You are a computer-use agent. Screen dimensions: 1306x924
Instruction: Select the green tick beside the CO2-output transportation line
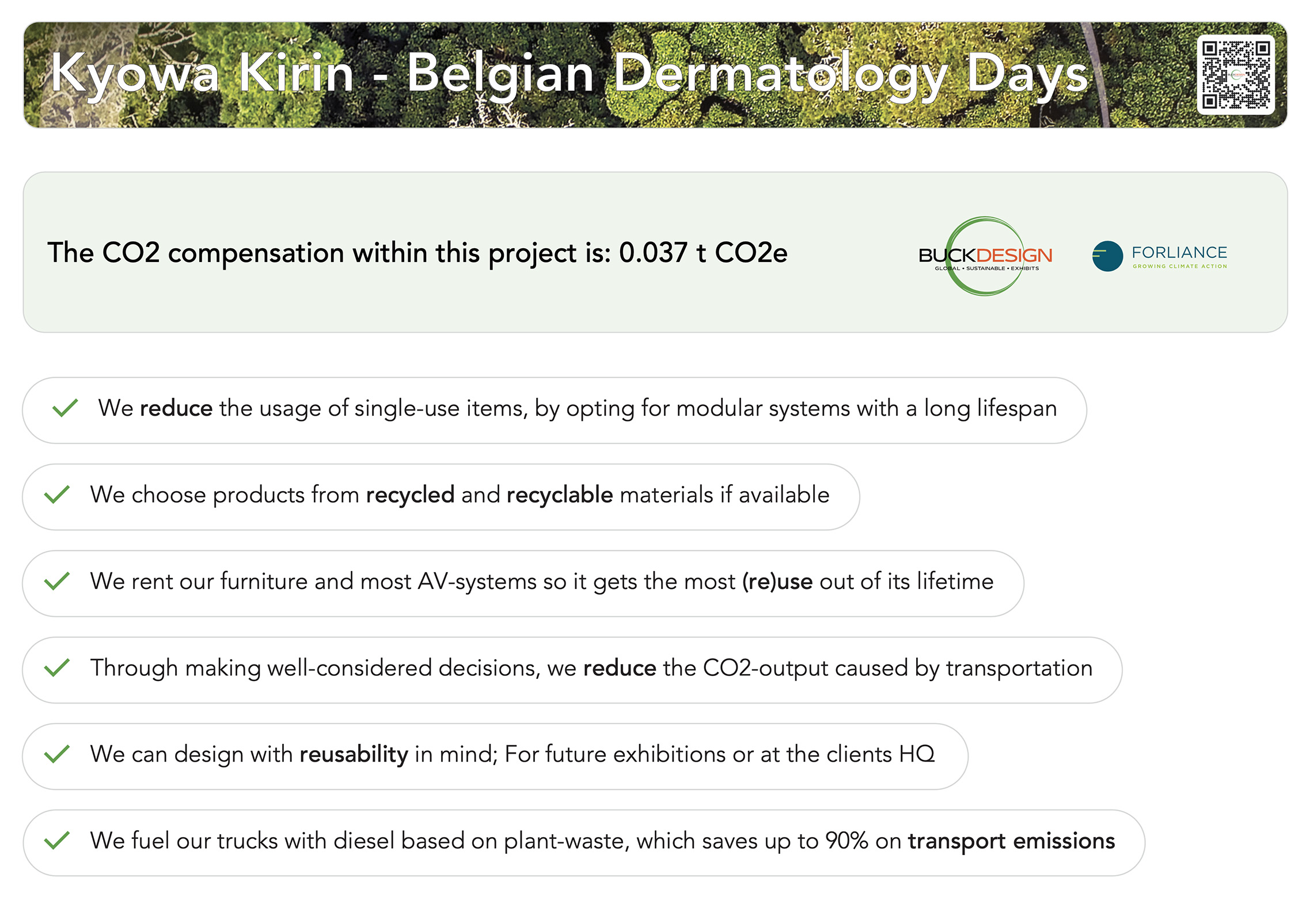click(x=57, y=668)
